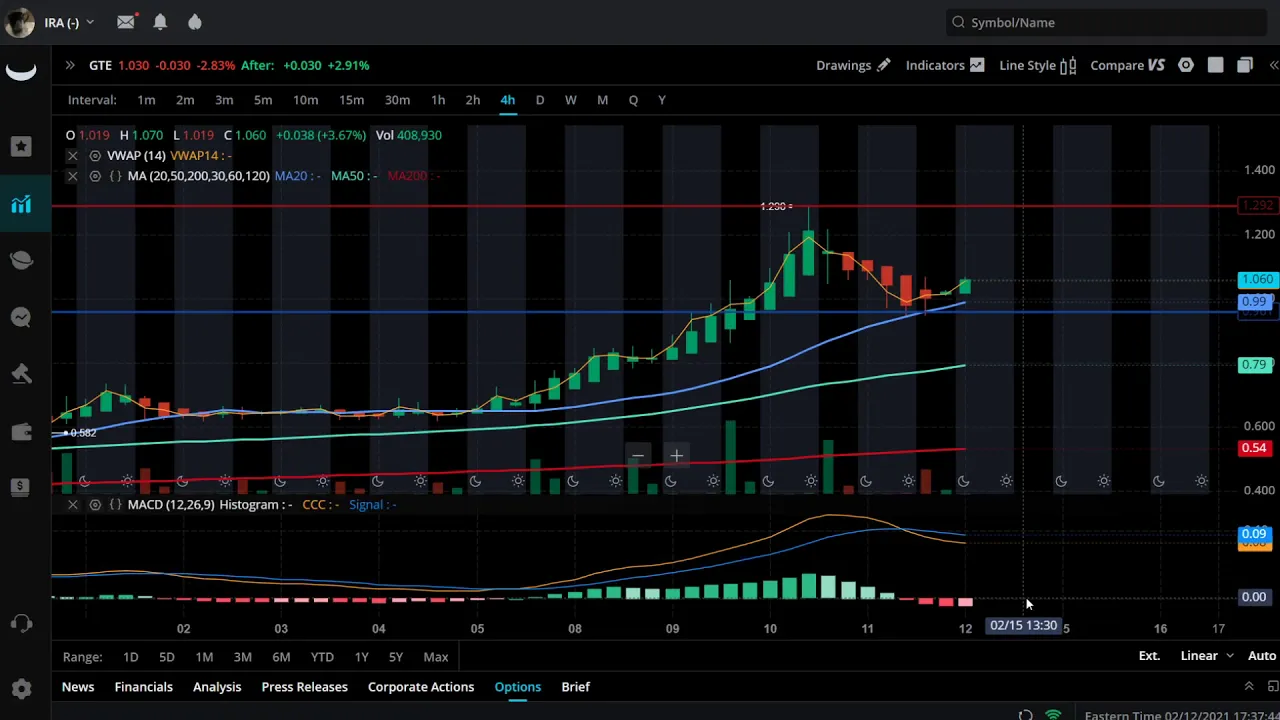Toggle MA indicator visibility eye
This screenshot has width=1280, height=720.
click(x=95, y=176)
